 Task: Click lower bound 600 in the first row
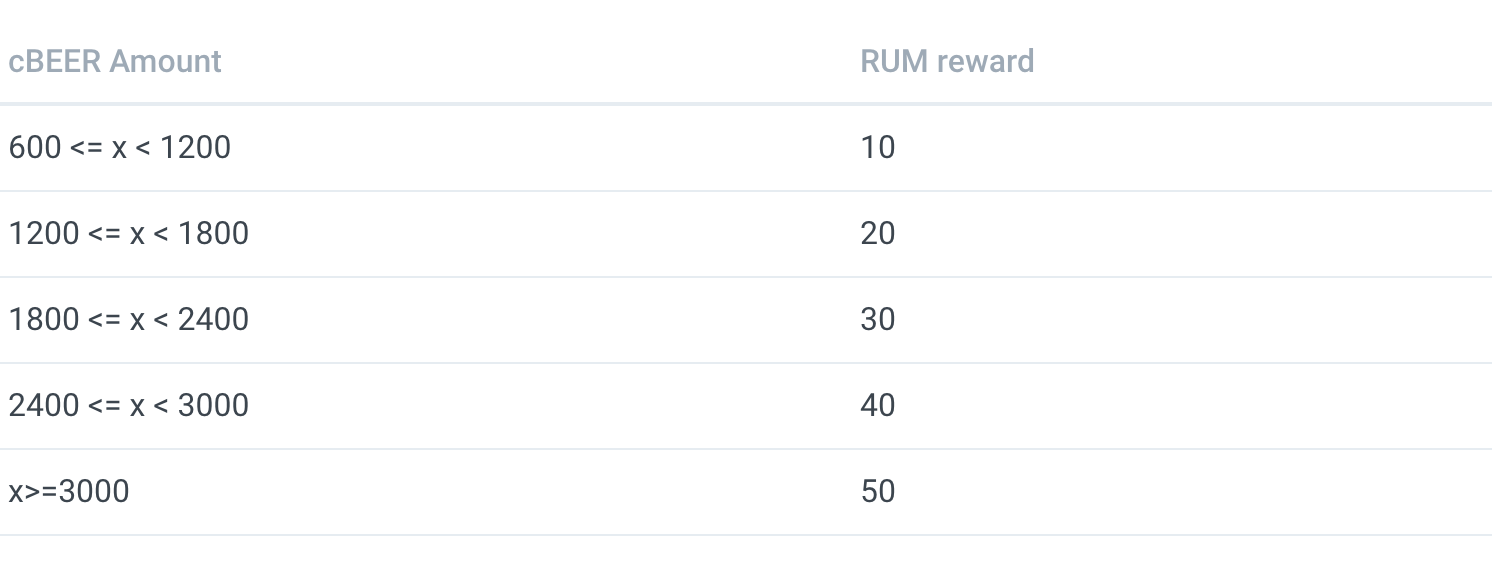pyautogui.click(x=35, y=148)
